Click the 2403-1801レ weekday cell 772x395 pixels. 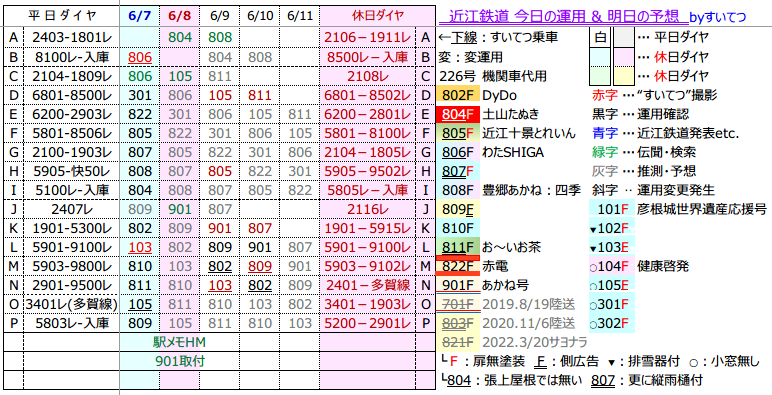point(71,37)
